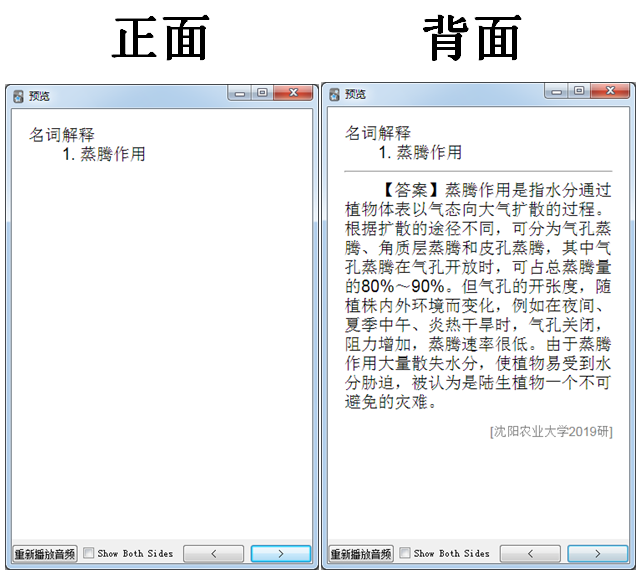
Task: Close the left preview window
Action: (293, 93)
